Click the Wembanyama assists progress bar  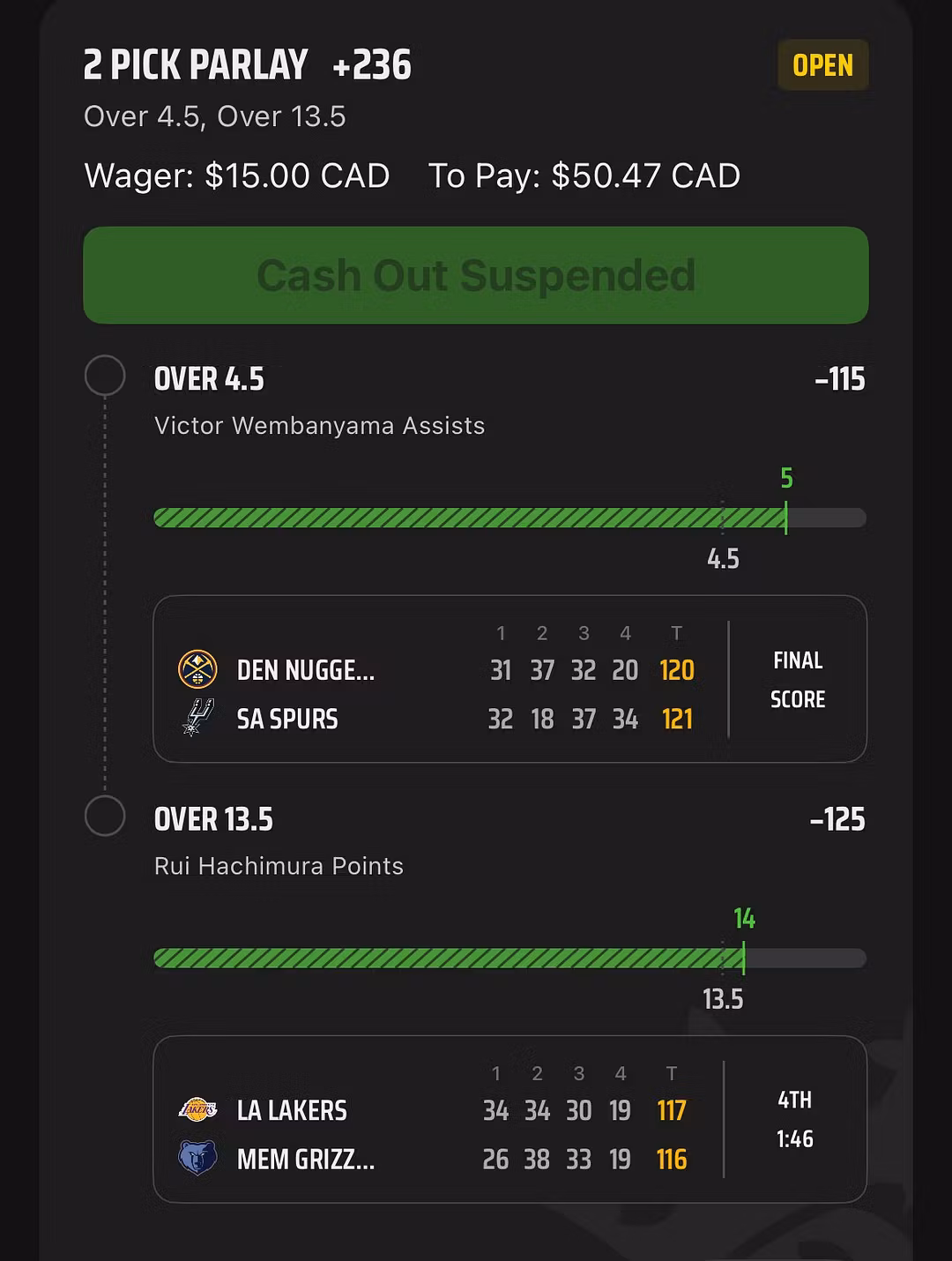click(x=509, y=518)
